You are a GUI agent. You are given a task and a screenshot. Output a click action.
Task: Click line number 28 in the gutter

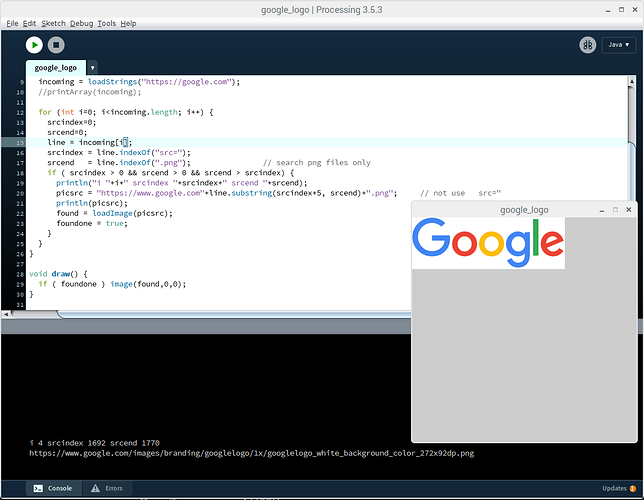[x=20, y=274]
